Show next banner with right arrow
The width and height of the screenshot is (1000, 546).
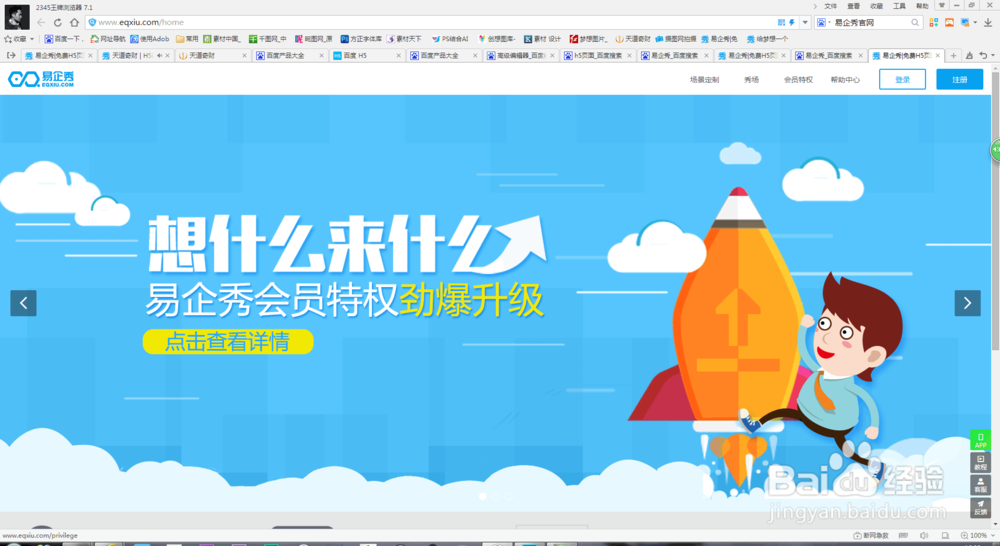point(967,303)
